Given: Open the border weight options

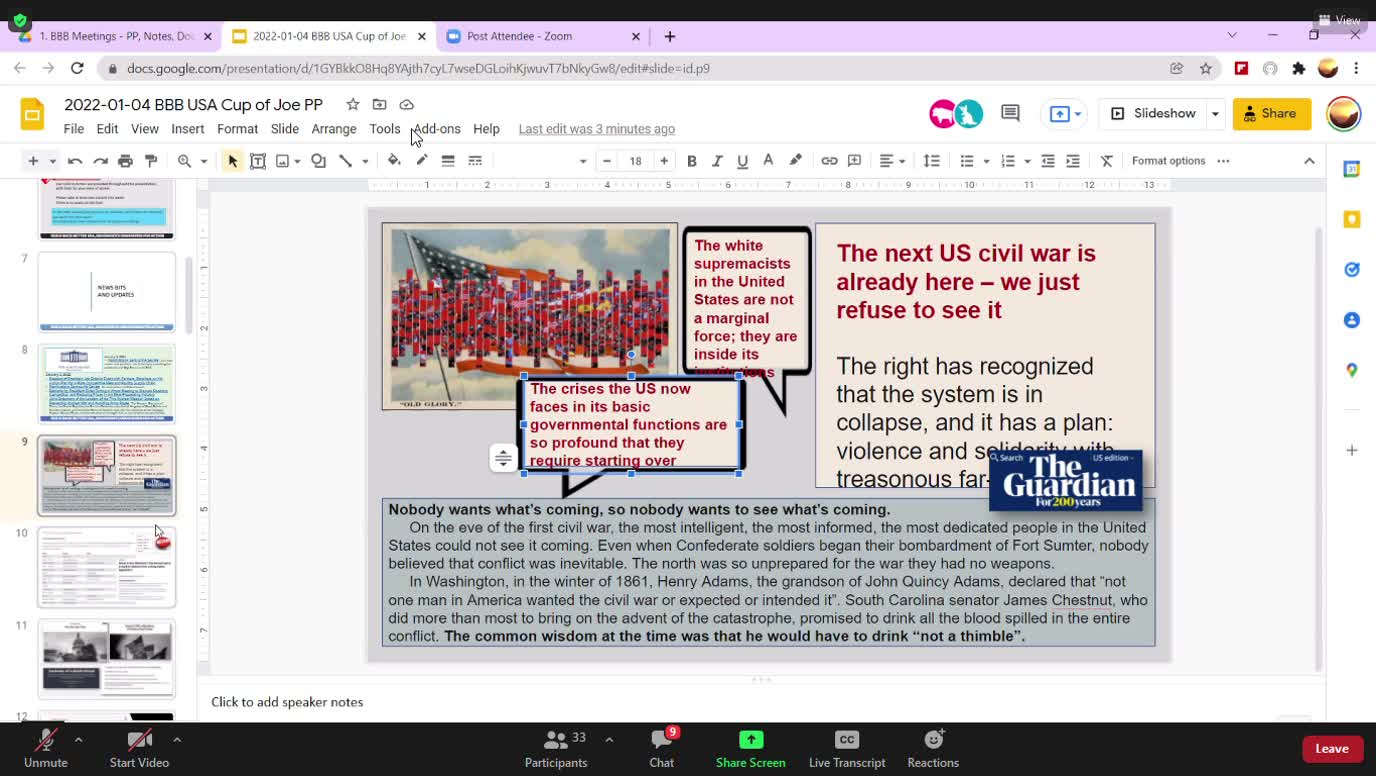Looking at the screenshot, I should pyautogui.click(x=448, y=161).
